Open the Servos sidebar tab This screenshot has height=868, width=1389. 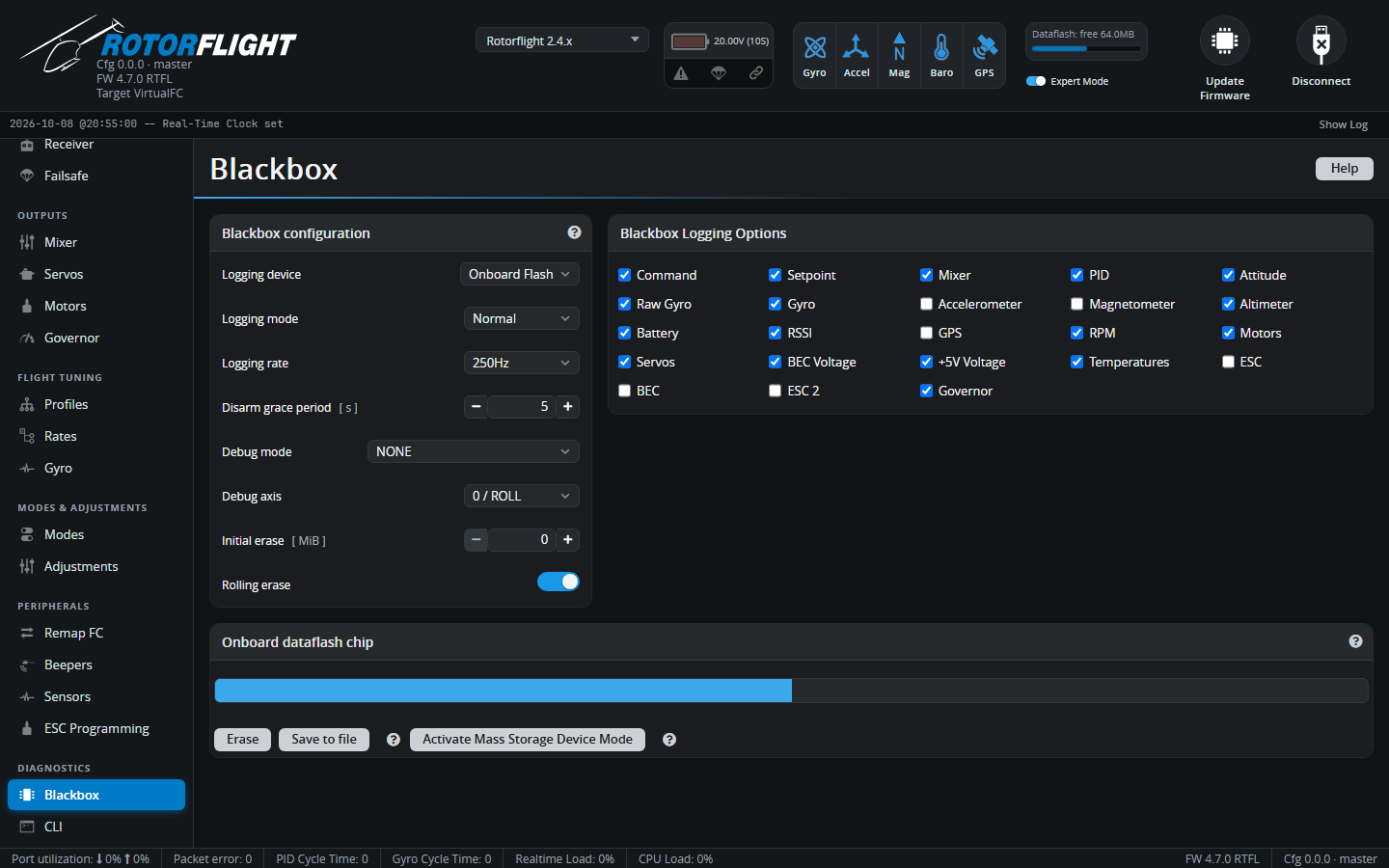(x=96, y=274)
